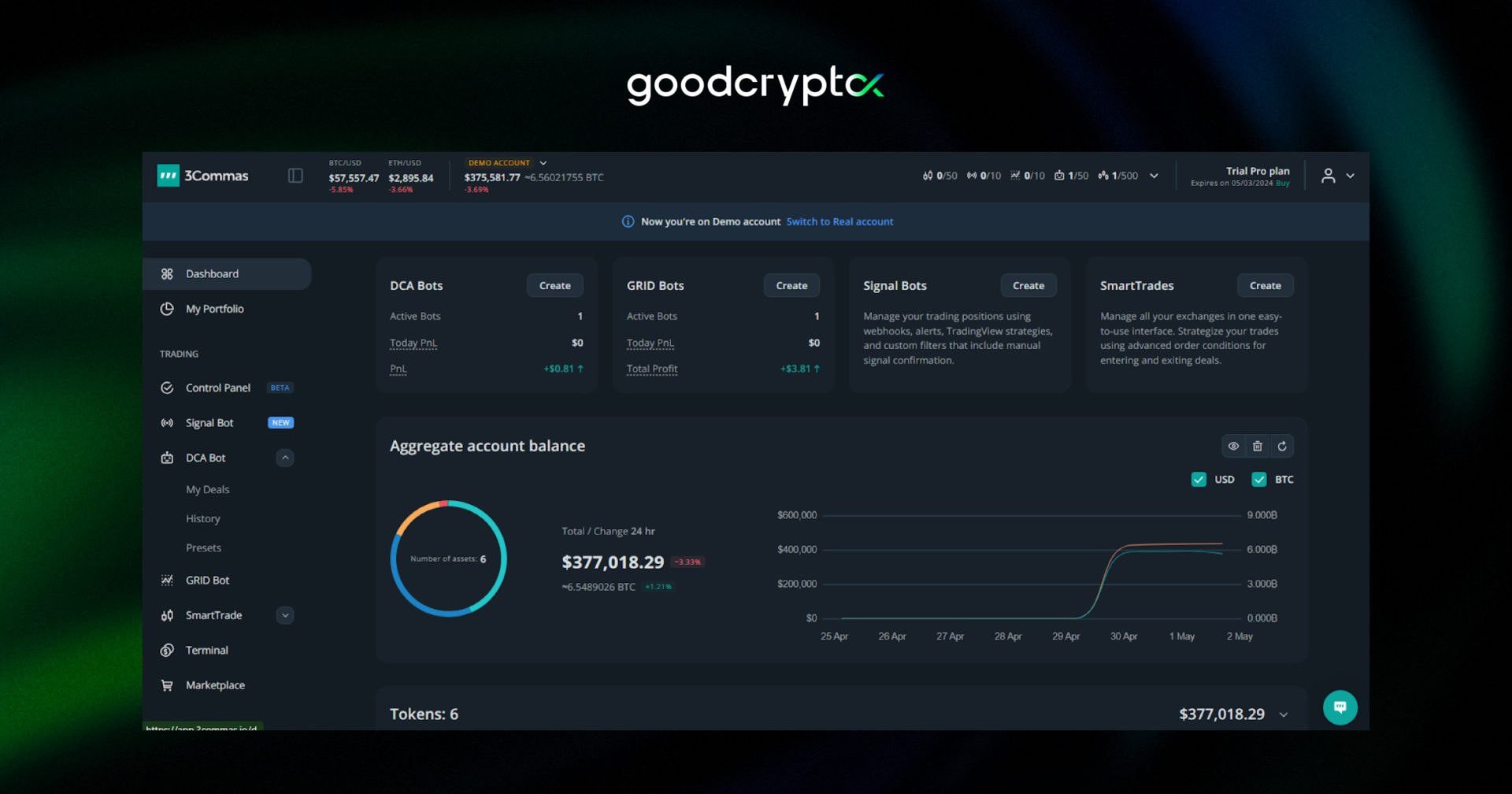Open Marketplace from the sidebar cart icon

(167, 685)
